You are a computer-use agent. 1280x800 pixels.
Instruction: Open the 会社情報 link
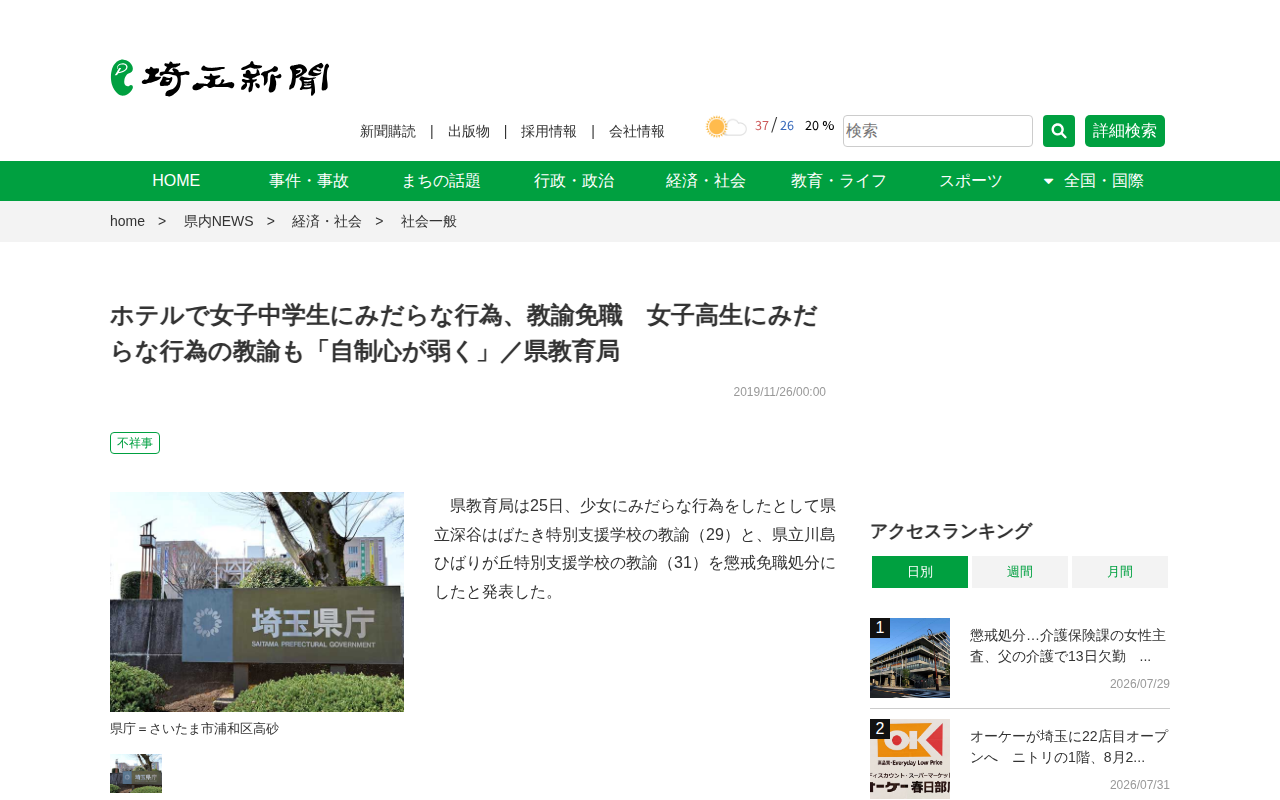(637, 131)
